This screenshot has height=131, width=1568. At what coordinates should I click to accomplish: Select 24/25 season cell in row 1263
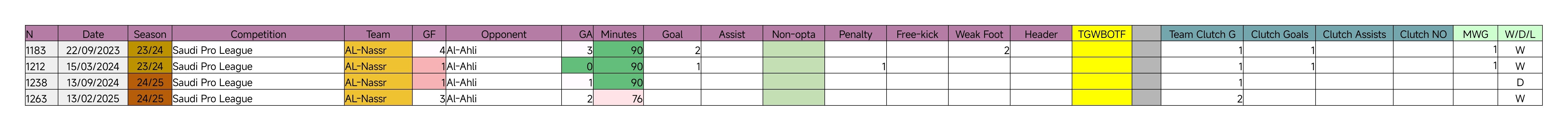click(x=150, y=98)
